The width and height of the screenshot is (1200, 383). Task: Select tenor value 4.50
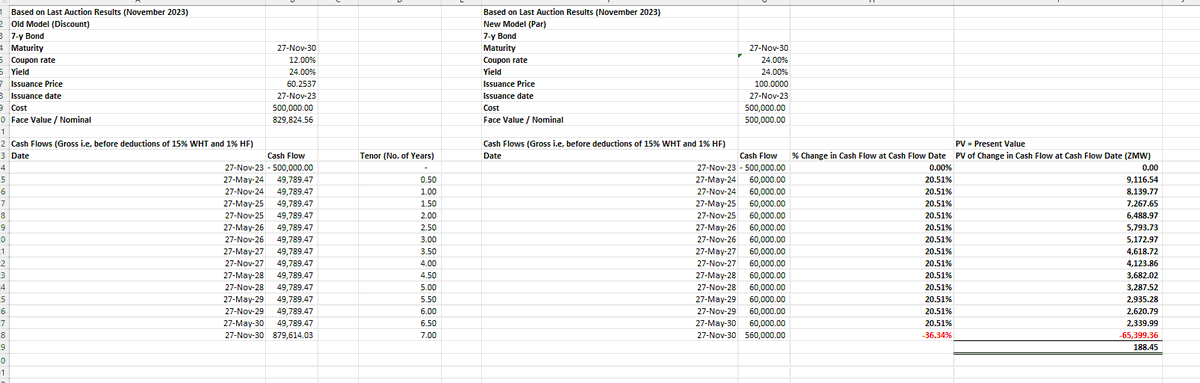coord(427,275)
